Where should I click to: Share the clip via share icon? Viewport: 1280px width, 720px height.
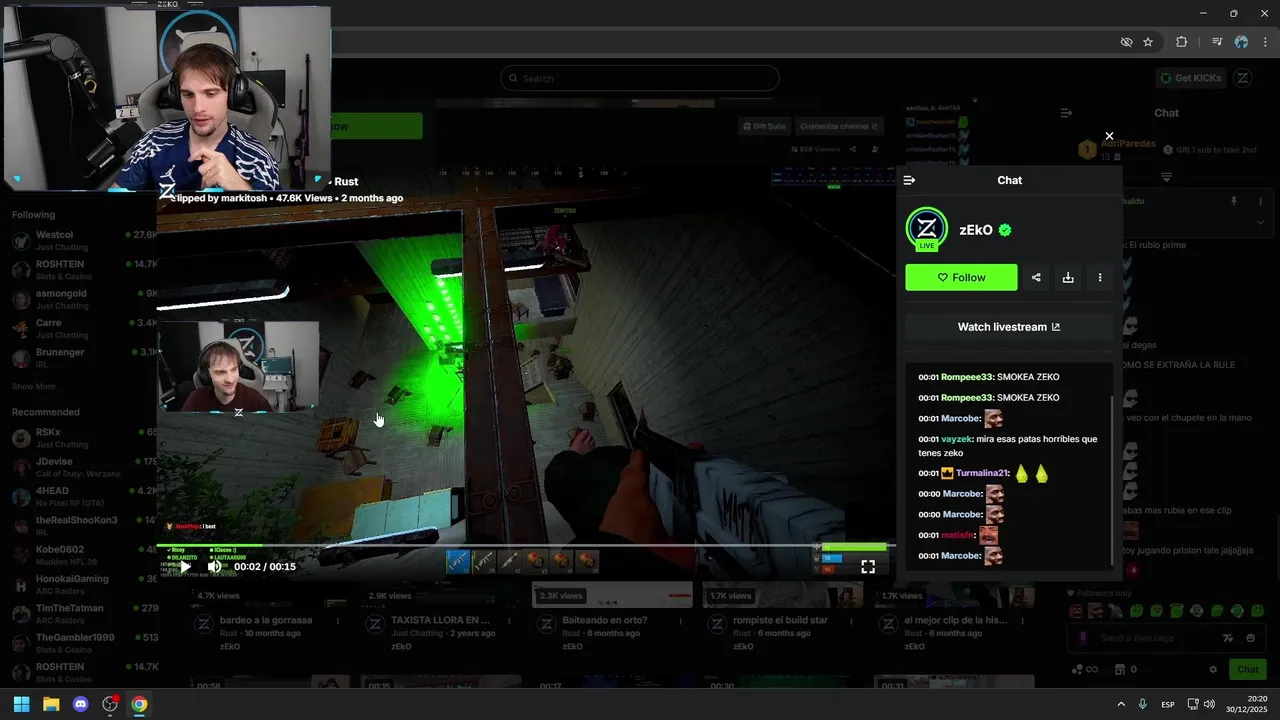click(1036, 277)
